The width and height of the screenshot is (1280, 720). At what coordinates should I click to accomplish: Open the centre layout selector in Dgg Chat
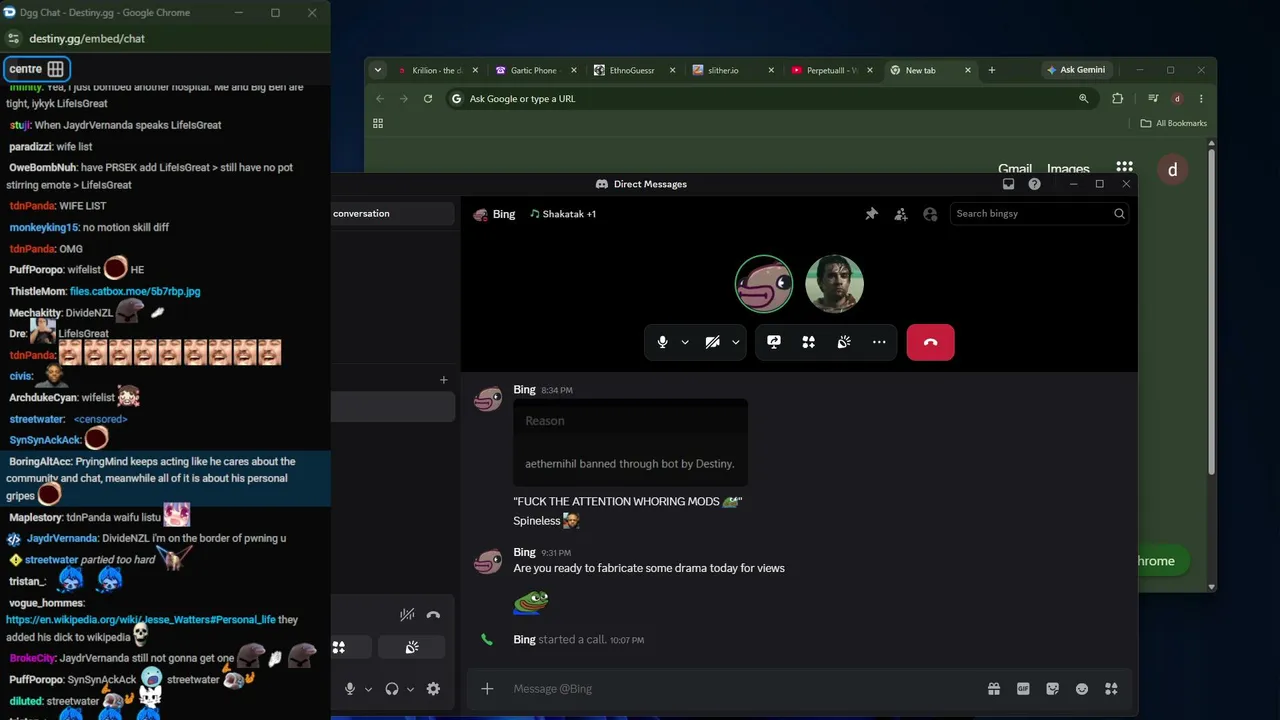[x=37, y=69]
